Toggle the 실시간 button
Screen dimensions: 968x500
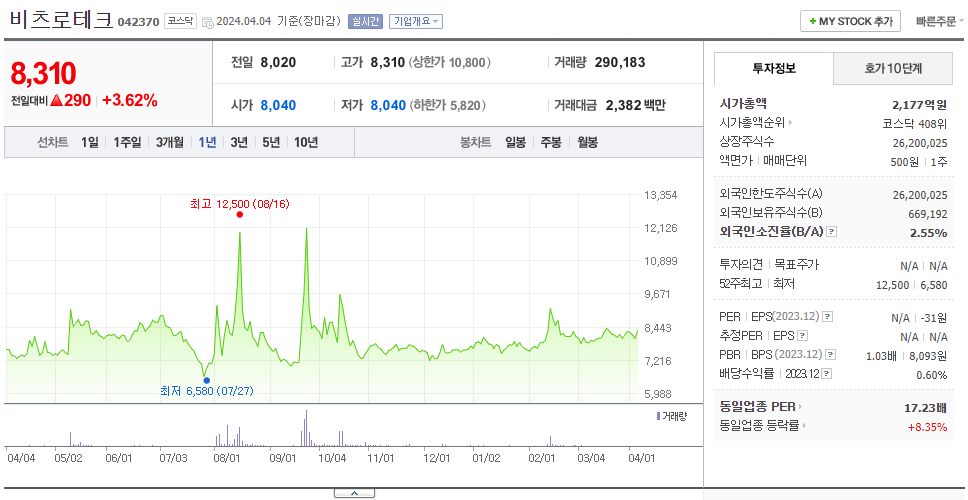click(365, 22)
